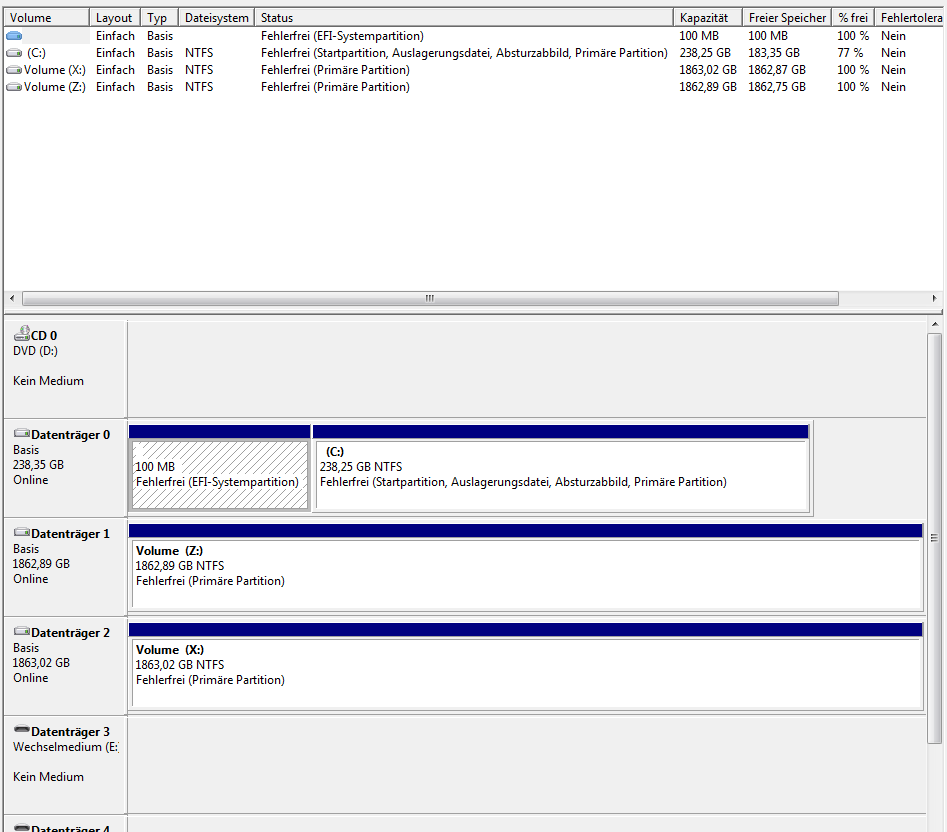
Task: Sort by the Status column header
Action: click(464, 18)
